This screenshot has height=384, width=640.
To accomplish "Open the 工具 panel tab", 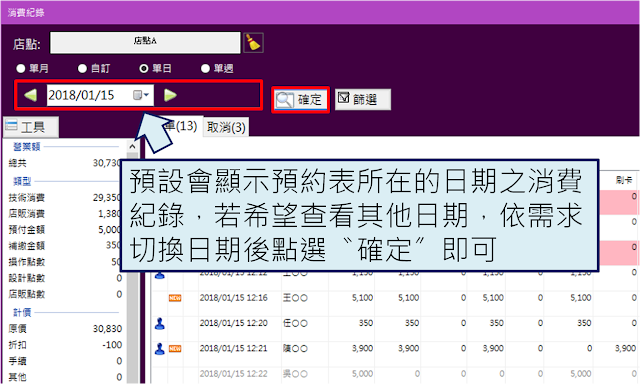I will pyautogui.click(x=31, y=127).
